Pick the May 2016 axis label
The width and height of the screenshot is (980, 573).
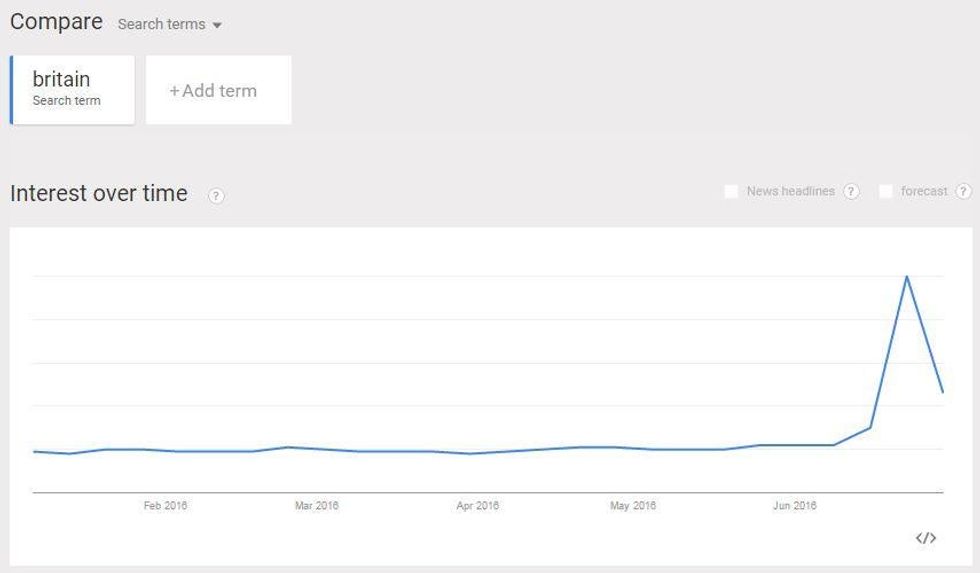pos(633,506)
